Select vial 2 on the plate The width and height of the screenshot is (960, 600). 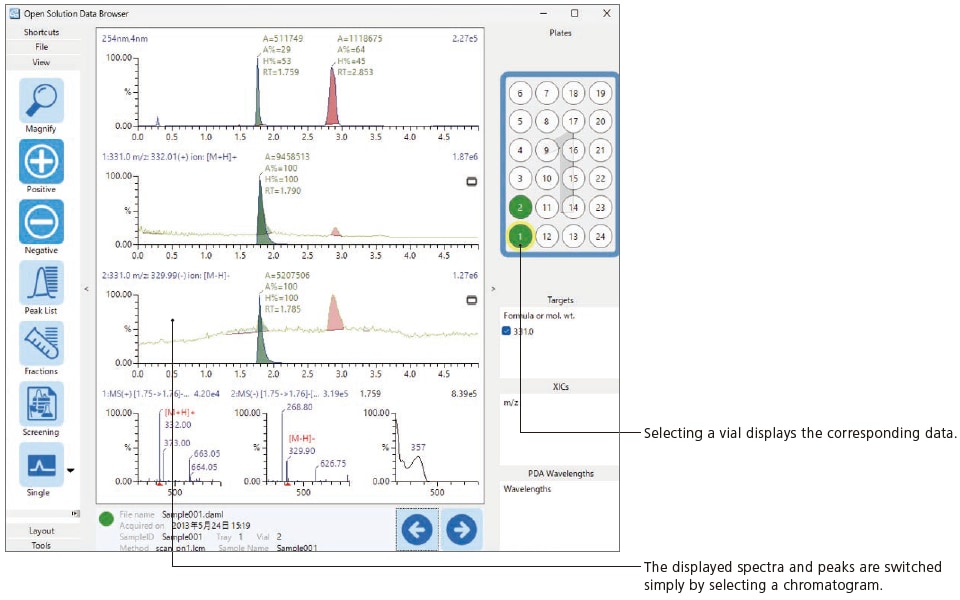coord(519,208)
